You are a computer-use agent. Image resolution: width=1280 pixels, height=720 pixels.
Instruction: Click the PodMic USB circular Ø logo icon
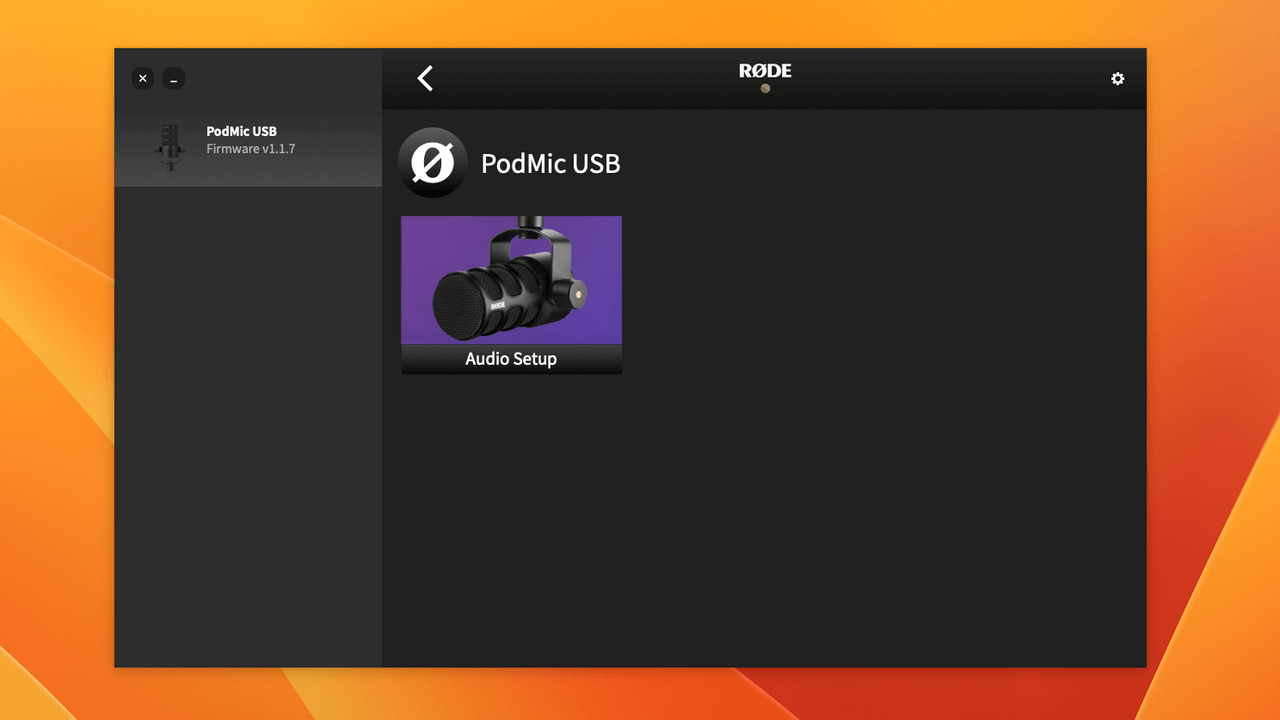[432, 162]
